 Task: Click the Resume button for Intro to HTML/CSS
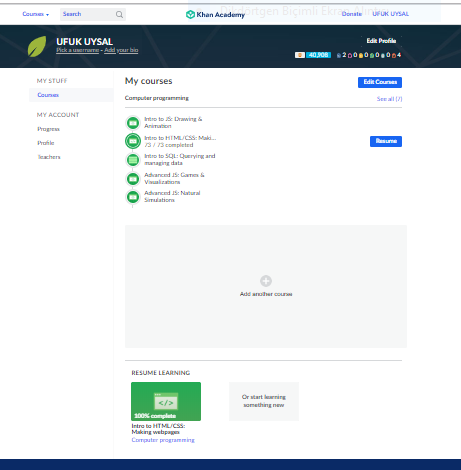click(x=386, y=141)
